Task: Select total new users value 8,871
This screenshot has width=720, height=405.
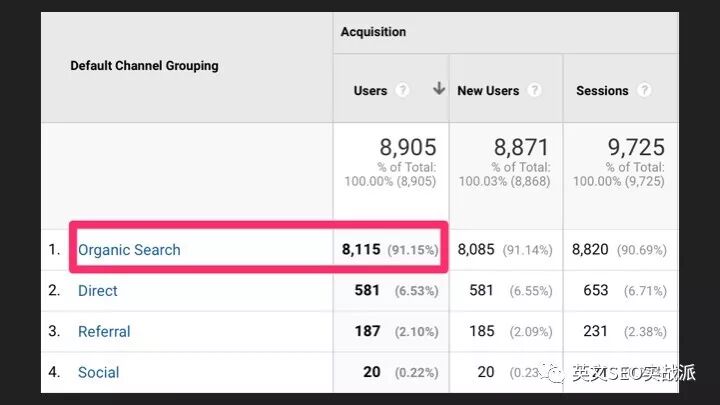Action: pos(522,147)
